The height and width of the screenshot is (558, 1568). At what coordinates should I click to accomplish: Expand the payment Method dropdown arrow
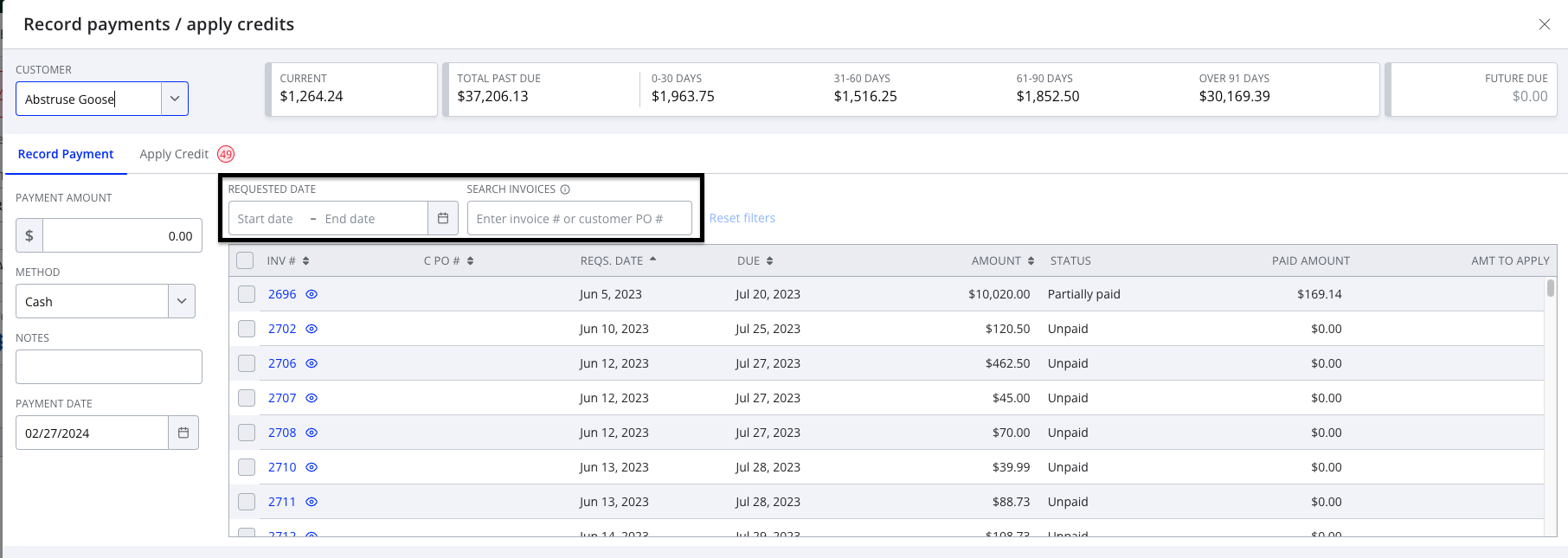(182, 301)
